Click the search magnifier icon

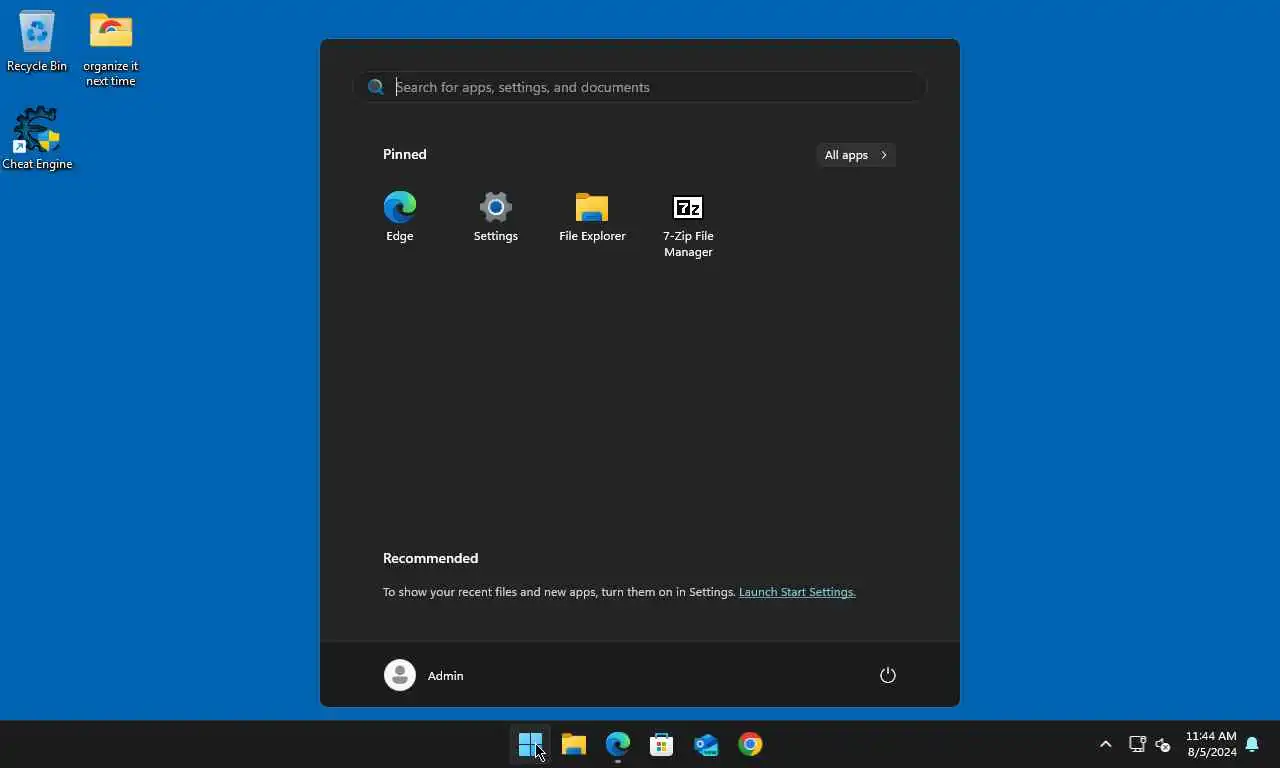coord(376,87)
